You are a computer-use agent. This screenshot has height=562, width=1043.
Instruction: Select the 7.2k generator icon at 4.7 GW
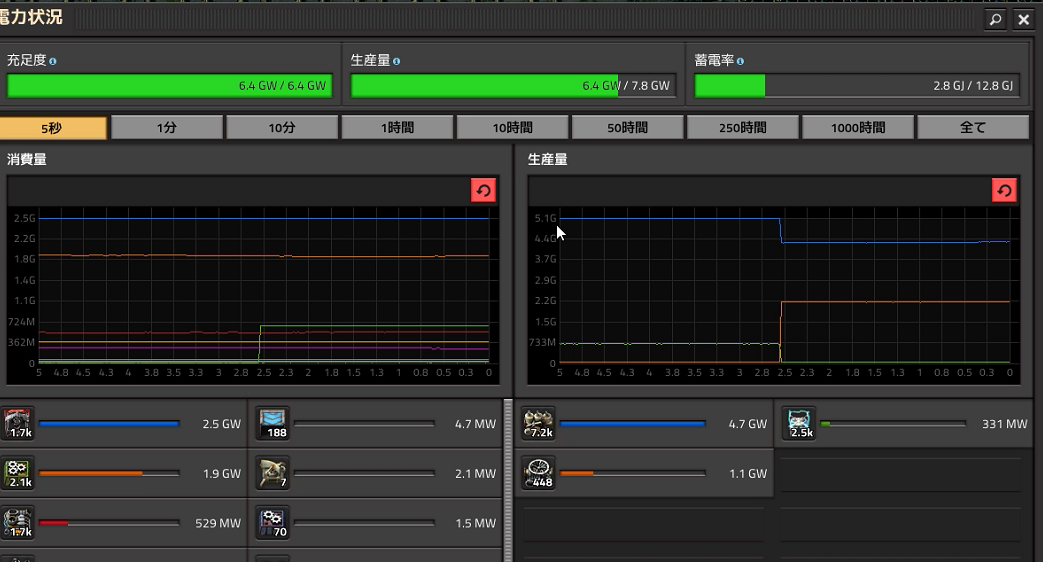[539, 424]
